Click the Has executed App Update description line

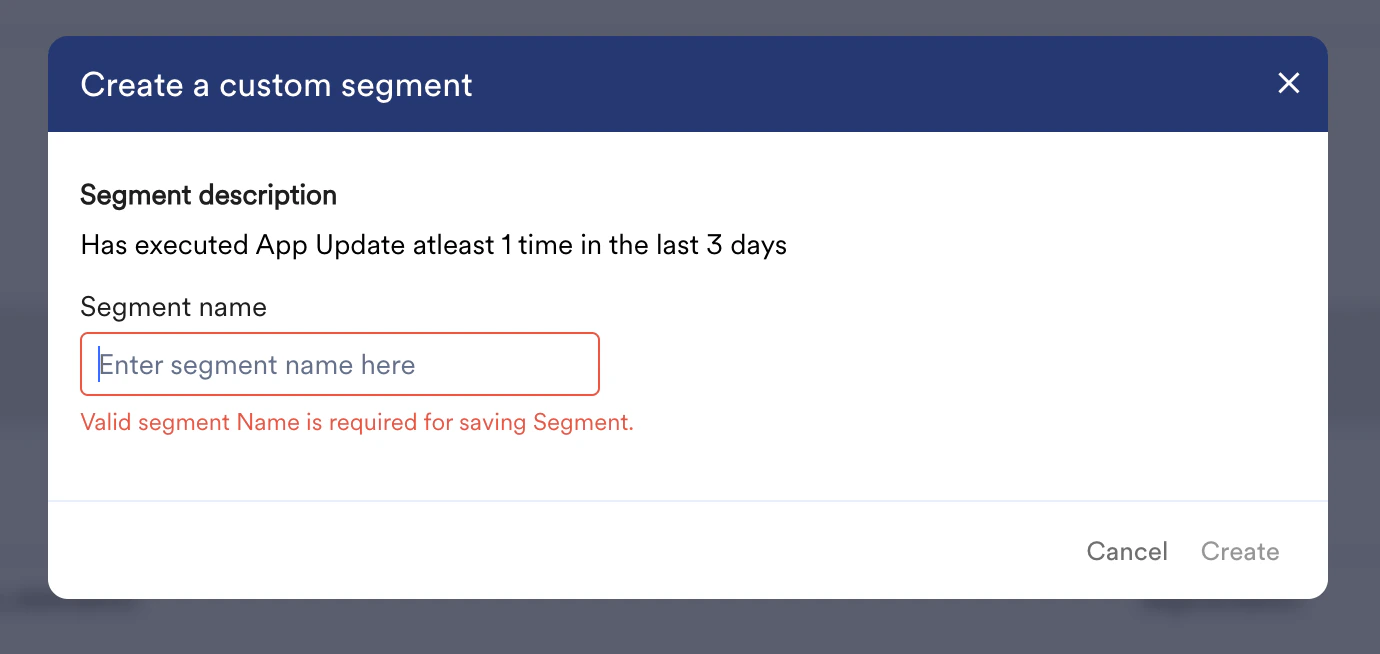(433, 245)
